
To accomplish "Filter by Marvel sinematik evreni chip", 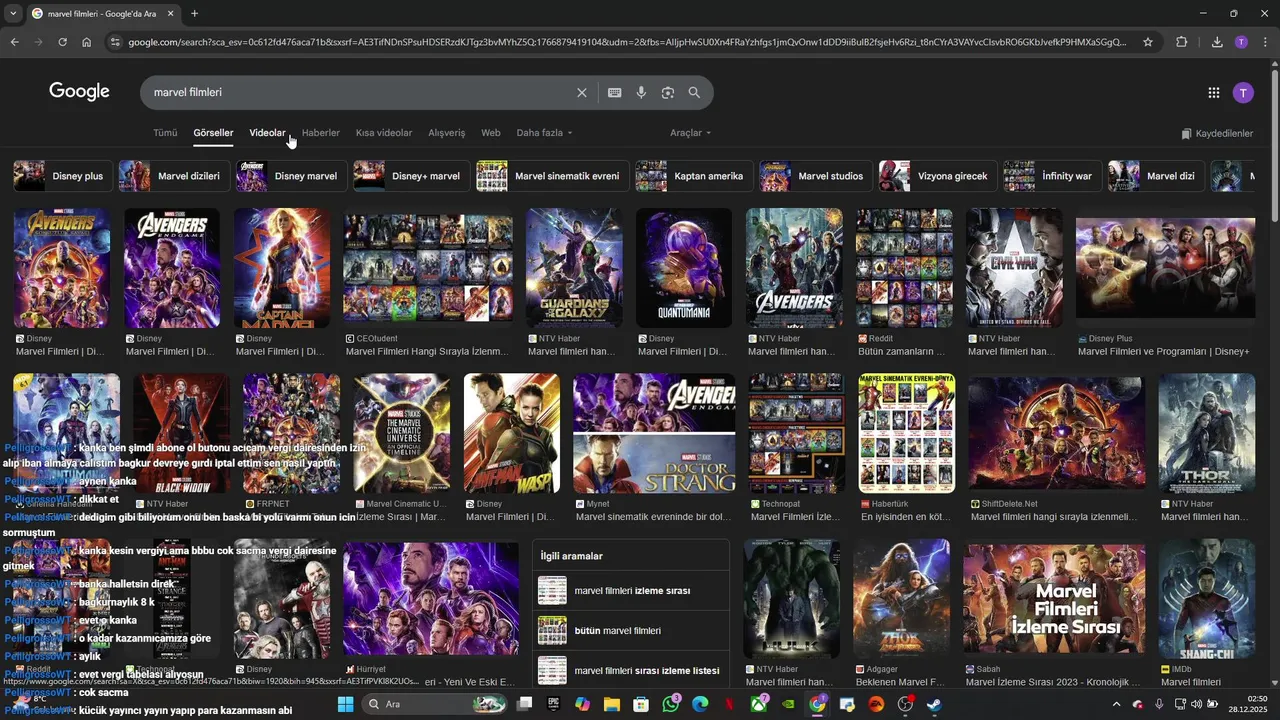I will coord(552,176).
